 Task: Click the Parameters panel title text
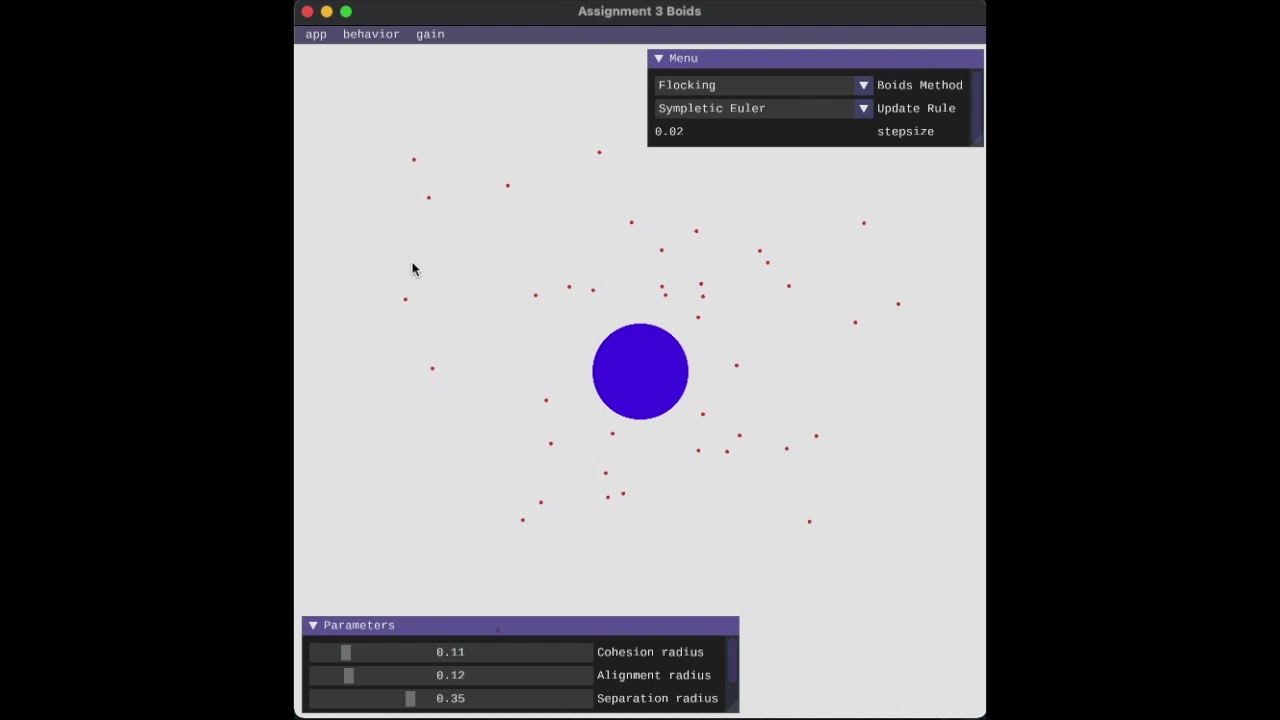click(x=359, y=626)
